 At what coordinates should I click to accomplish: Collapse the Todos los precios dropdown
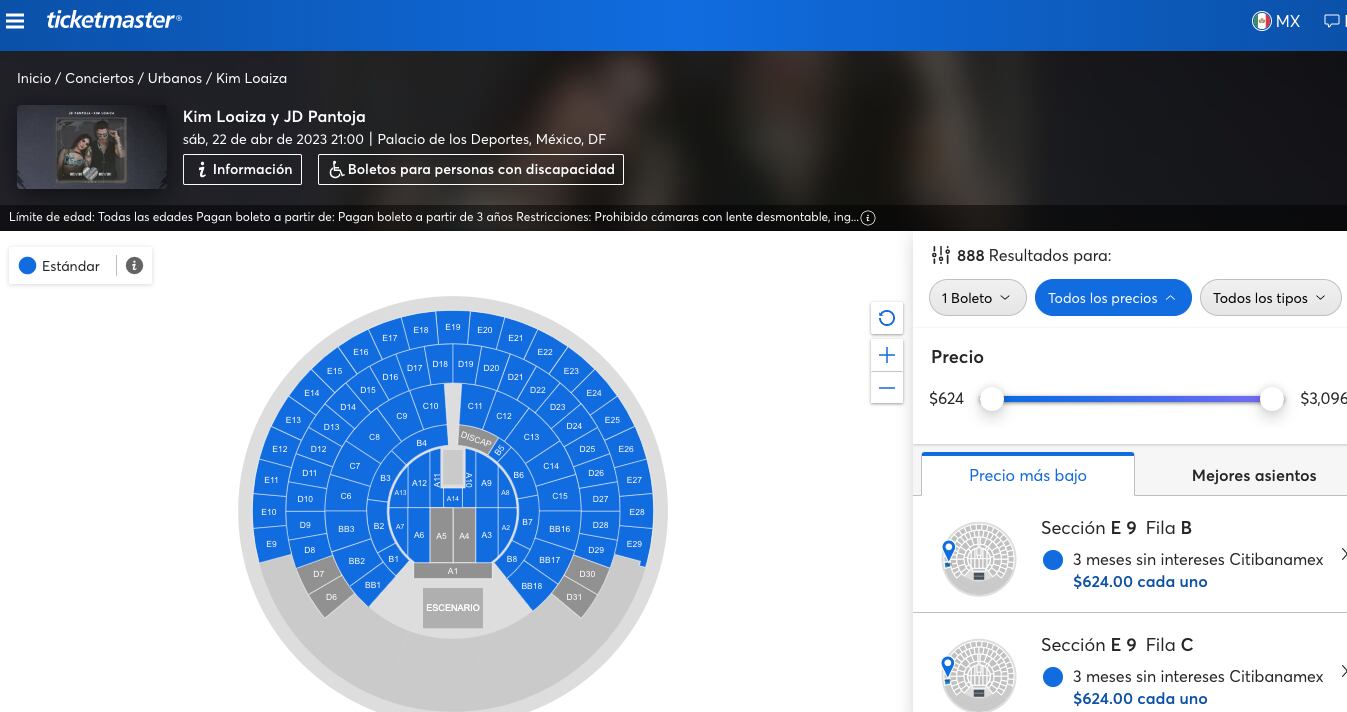coord(1112,298)
